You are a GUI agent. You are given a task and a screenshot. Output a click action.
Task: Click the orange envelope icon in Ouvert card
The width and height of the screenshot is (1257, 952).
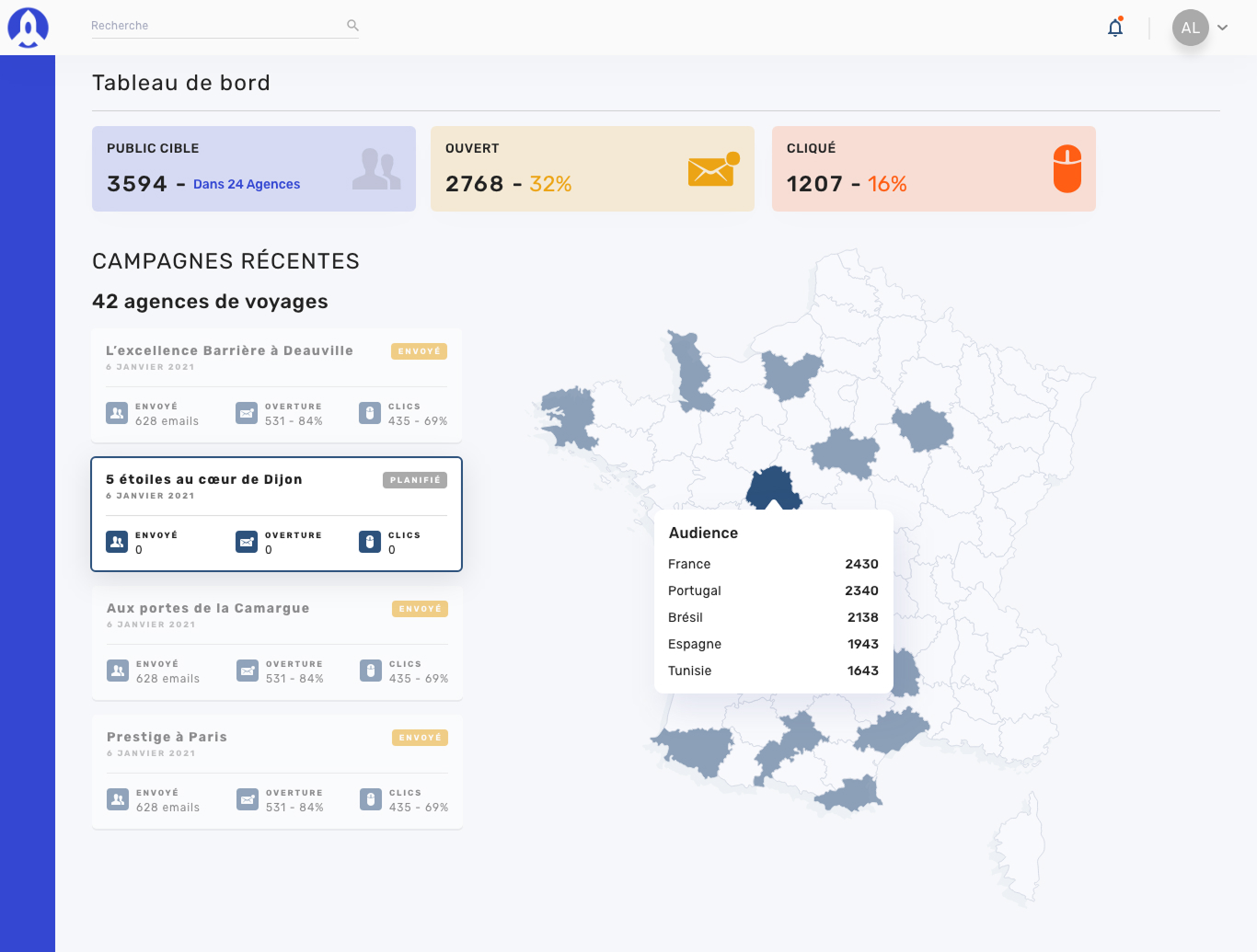coord(712,170)
